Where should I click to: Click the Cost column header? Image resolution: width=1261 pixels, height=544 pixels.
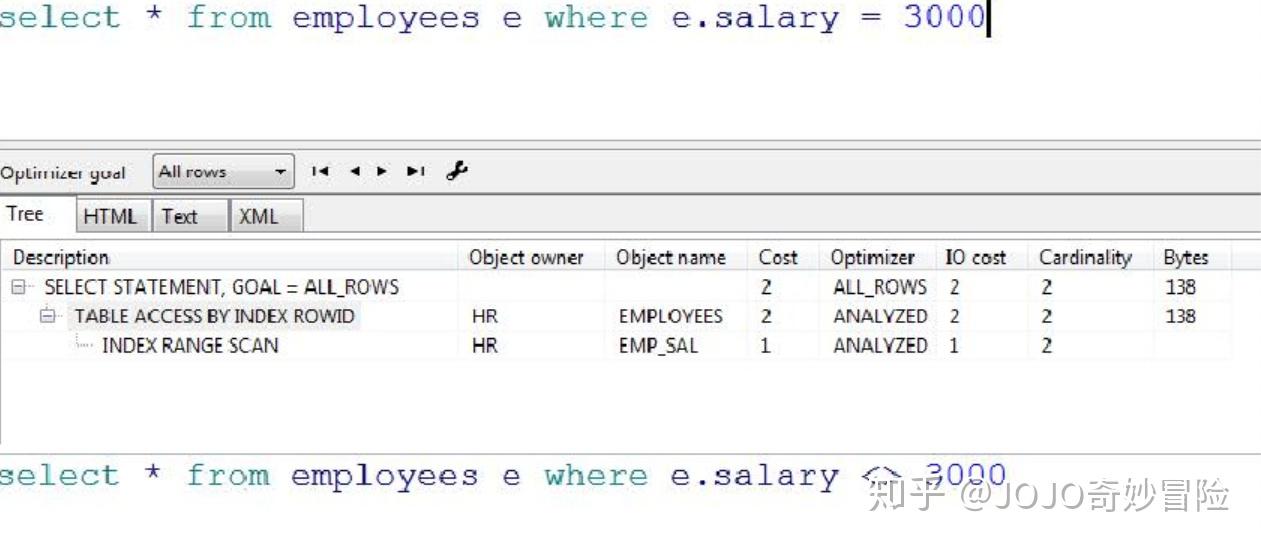pyautogui.click(x=783, y=257)
